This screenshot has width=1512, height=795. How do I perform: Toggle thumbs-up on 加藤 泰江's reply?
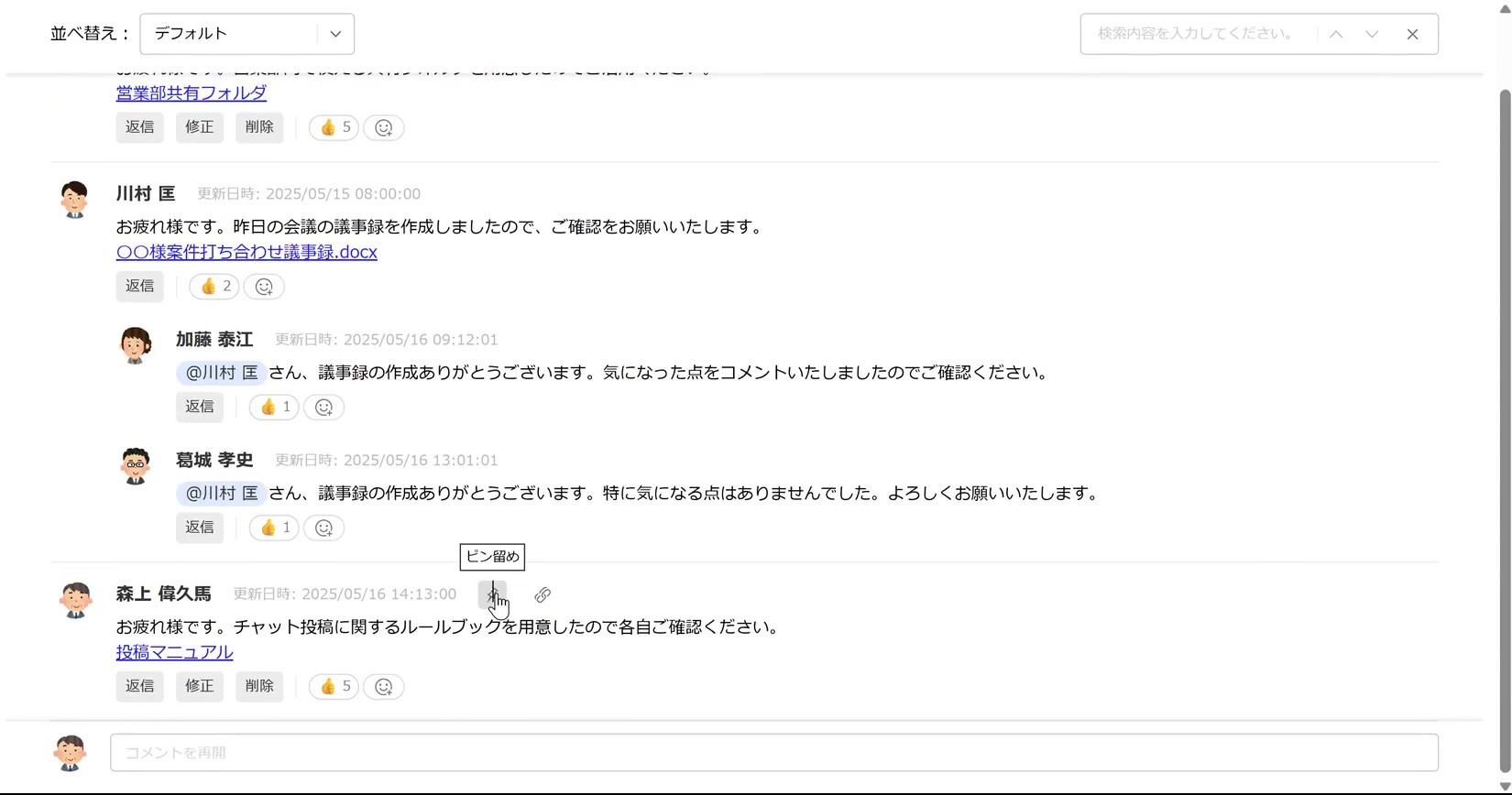click(x=274, y=408)
